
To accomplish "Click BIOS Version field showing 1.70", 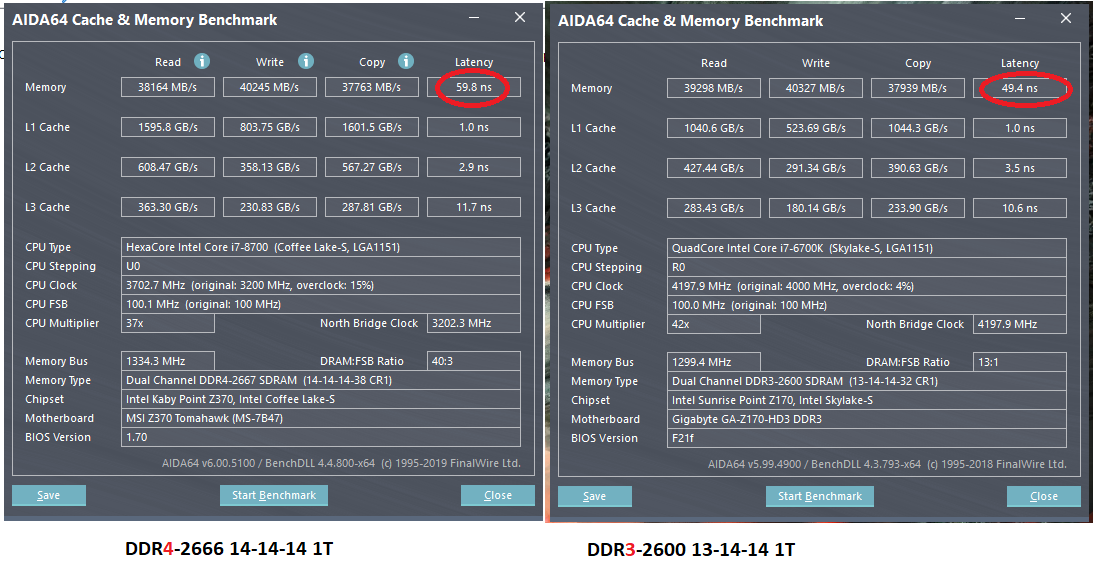I will tap(320, 437).
